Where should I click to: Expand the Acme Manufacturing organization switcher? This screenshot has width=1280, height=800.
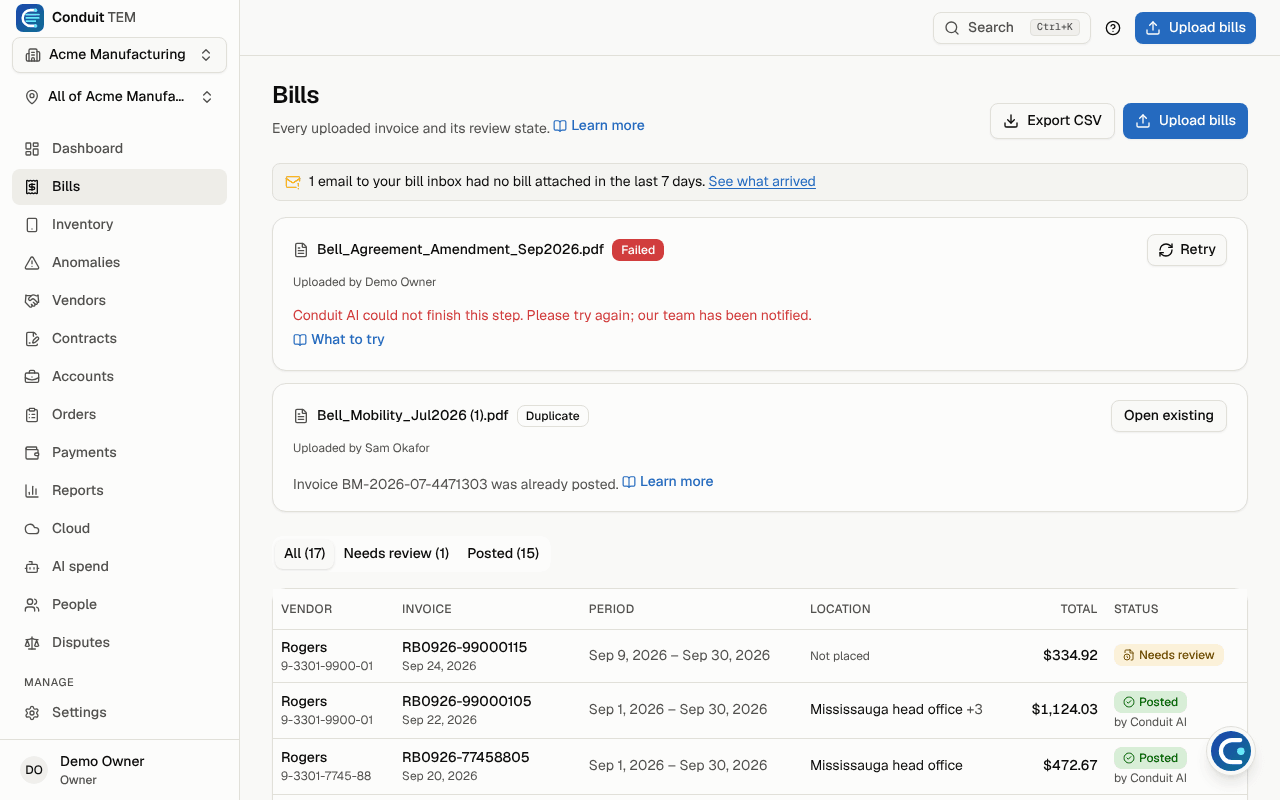(119, 55)
